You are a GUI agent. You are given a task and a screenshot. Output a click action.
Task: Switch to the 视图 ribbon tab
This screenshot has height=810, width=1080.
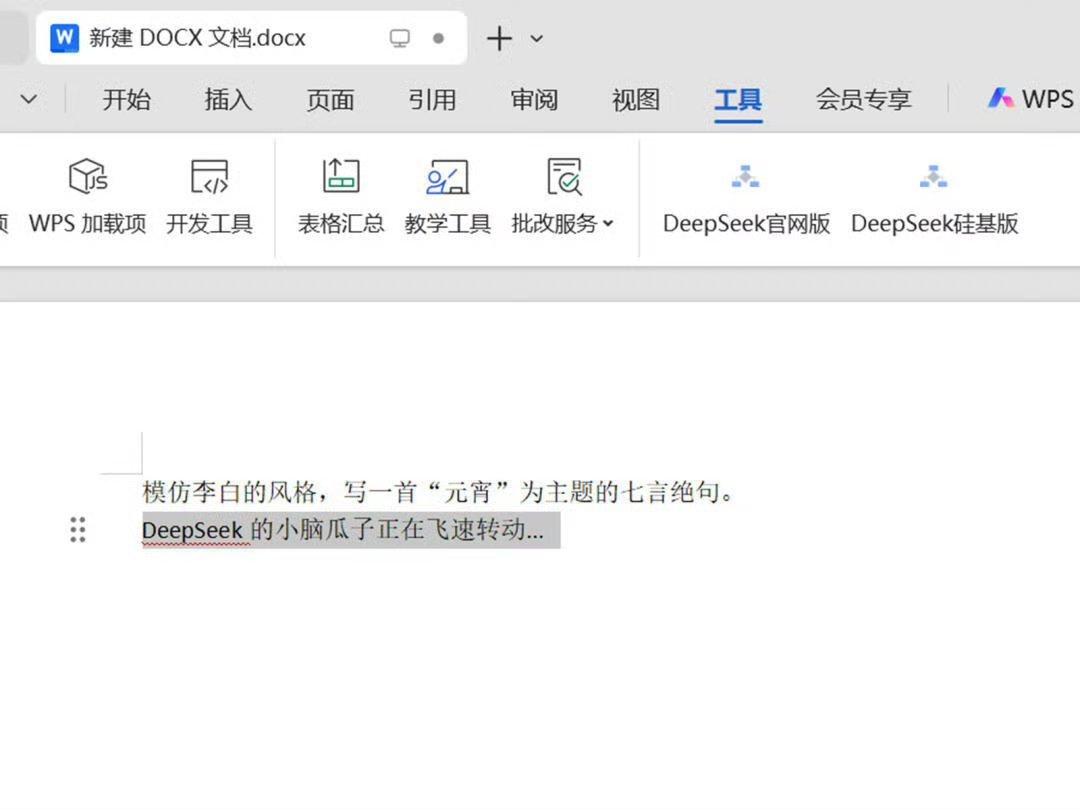[x=636, y=100]
